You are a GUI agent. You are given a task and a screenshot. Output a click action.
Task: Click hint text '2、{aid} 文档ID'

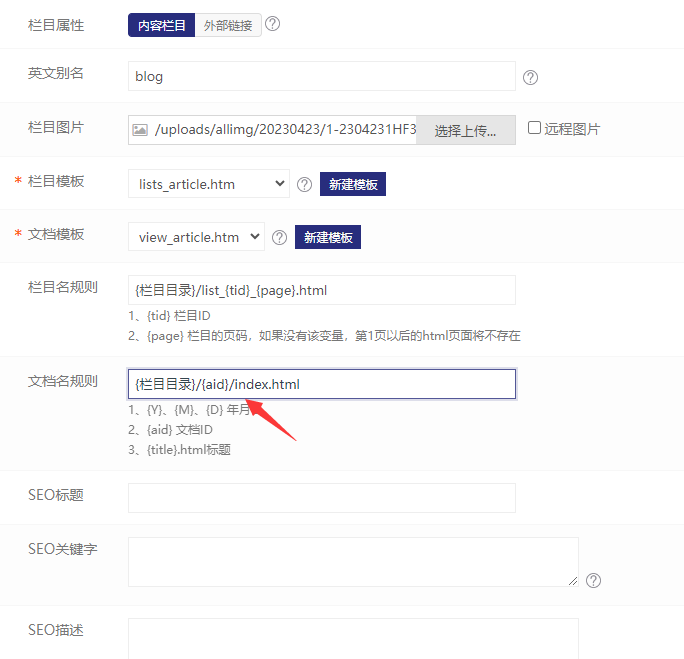click(x=171, y=430)
